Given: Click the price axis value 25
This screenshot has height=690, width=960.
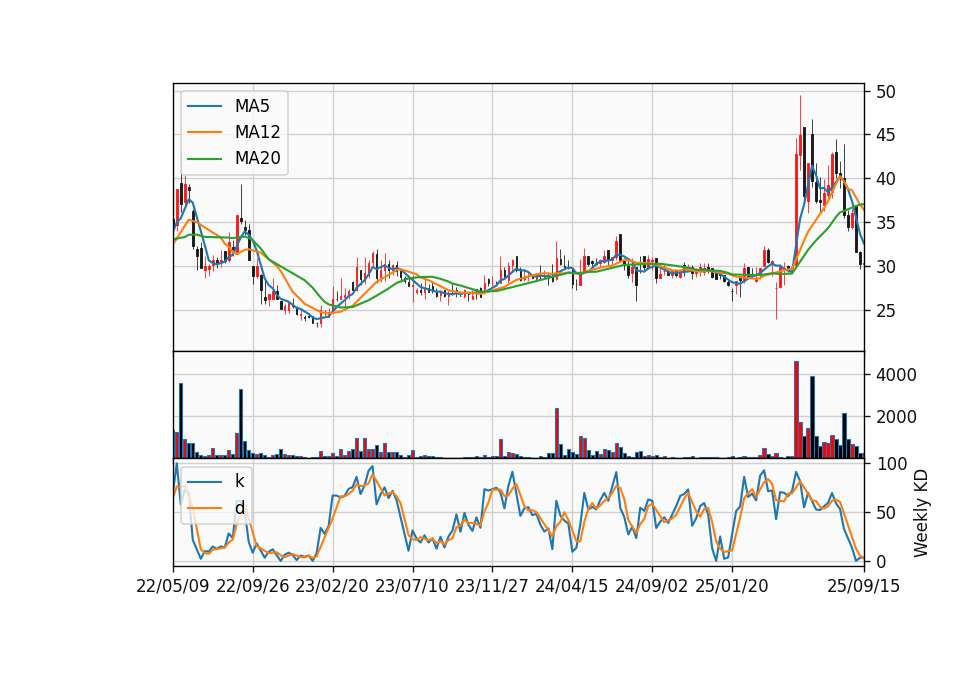Looking at the screenshot, I should tap(885, 311).
